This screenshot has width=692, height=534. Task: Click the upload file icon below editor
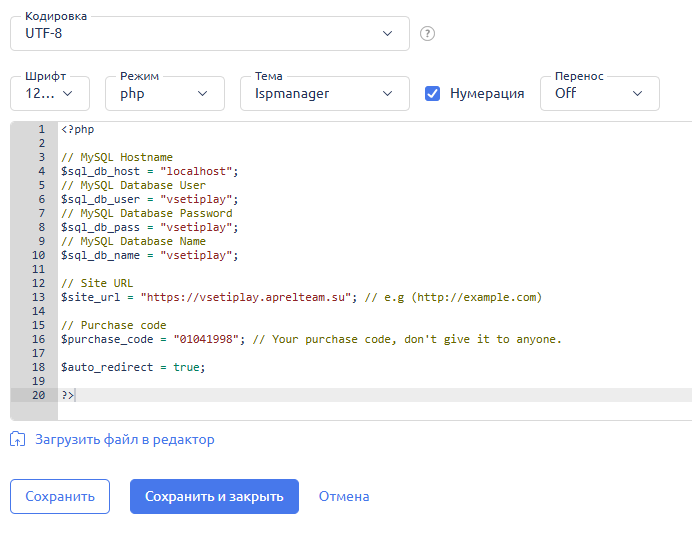click(18, 439)
